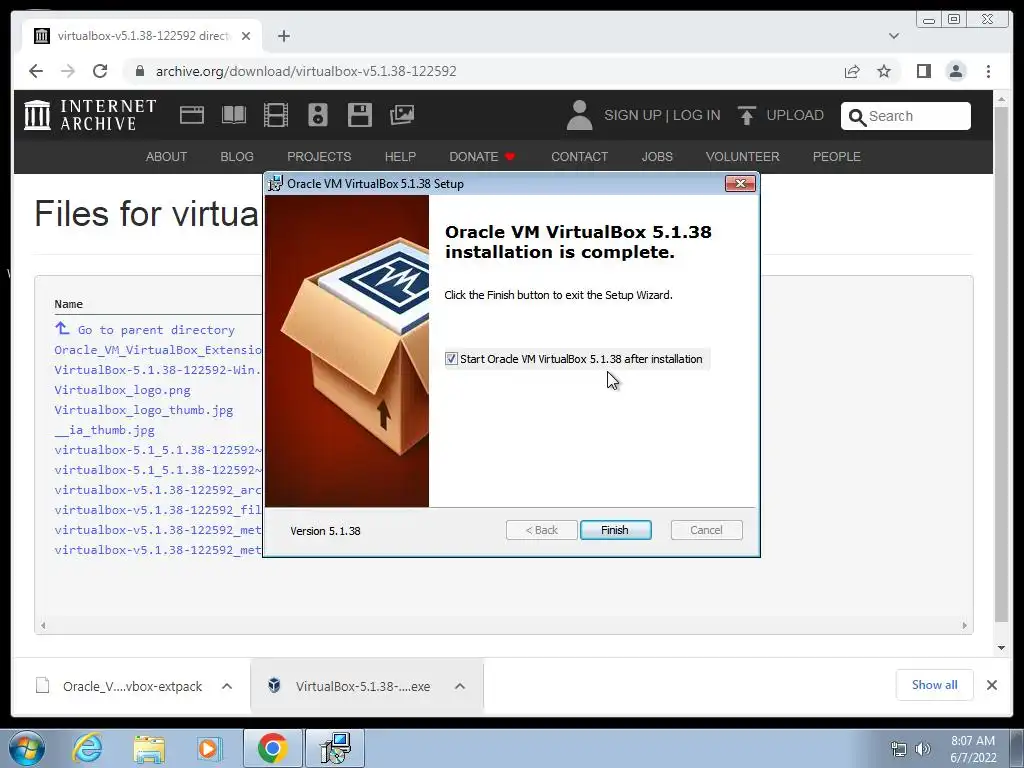Click the Upload arrow icon

(x=746, y=115)
